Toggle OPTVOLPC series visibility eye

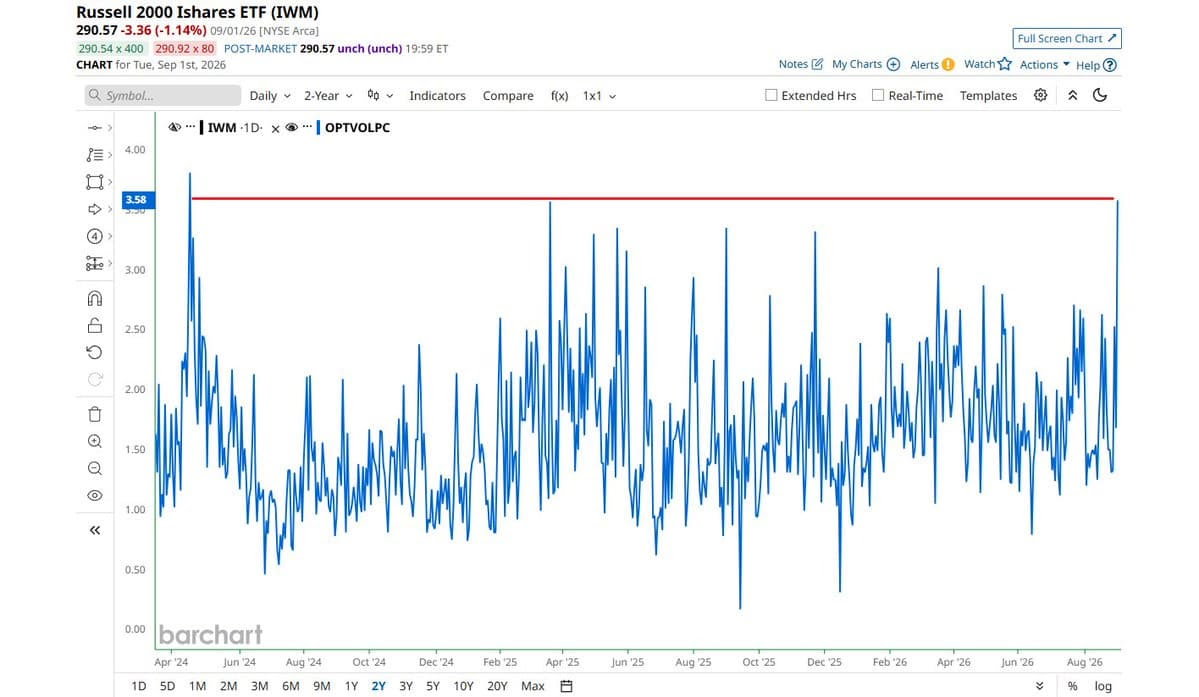(x=291, y=128)
